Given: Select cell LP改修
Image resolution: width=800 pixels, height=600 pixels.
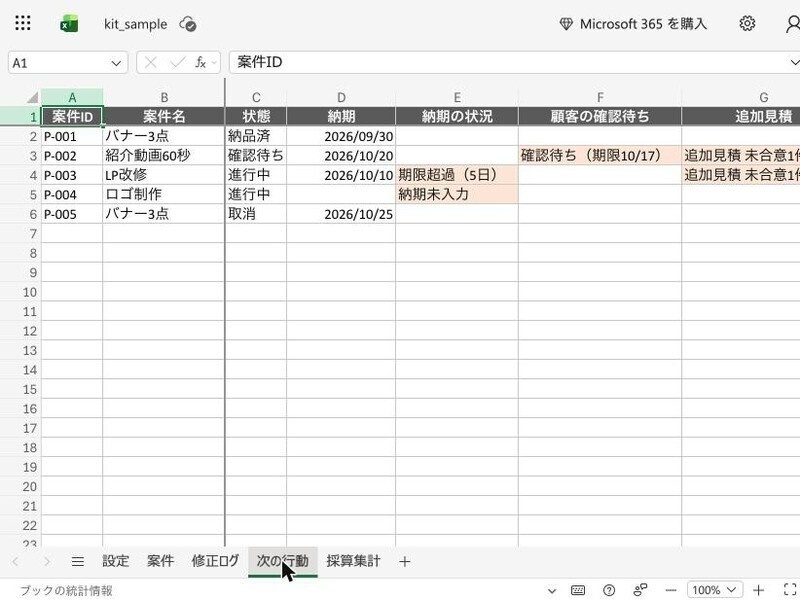Looking at the screenshot, I should point(164,175).
